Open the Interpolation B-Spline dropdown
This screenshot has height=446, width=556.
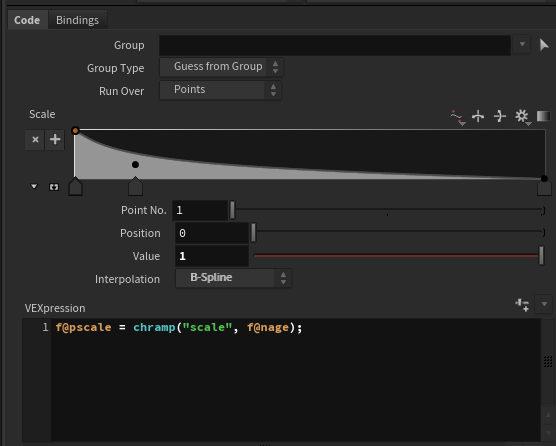pyautogui.click(x=233, y=278)
